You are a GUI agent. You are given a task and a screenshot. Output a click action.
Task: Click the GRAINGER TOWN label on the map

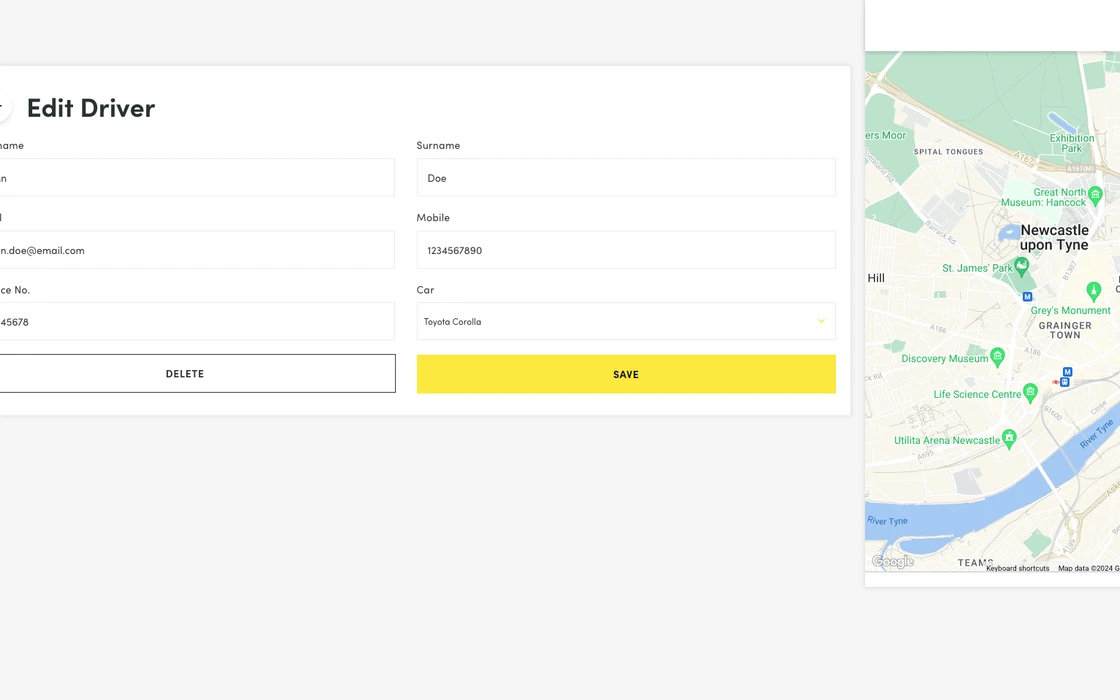point(1065,330)
